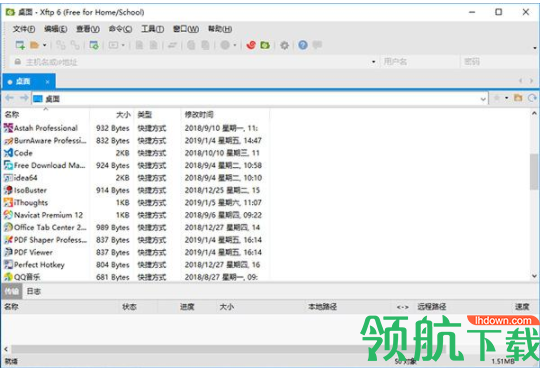
Task: Open the 文件(F) menu
Action: click(24, 29)
